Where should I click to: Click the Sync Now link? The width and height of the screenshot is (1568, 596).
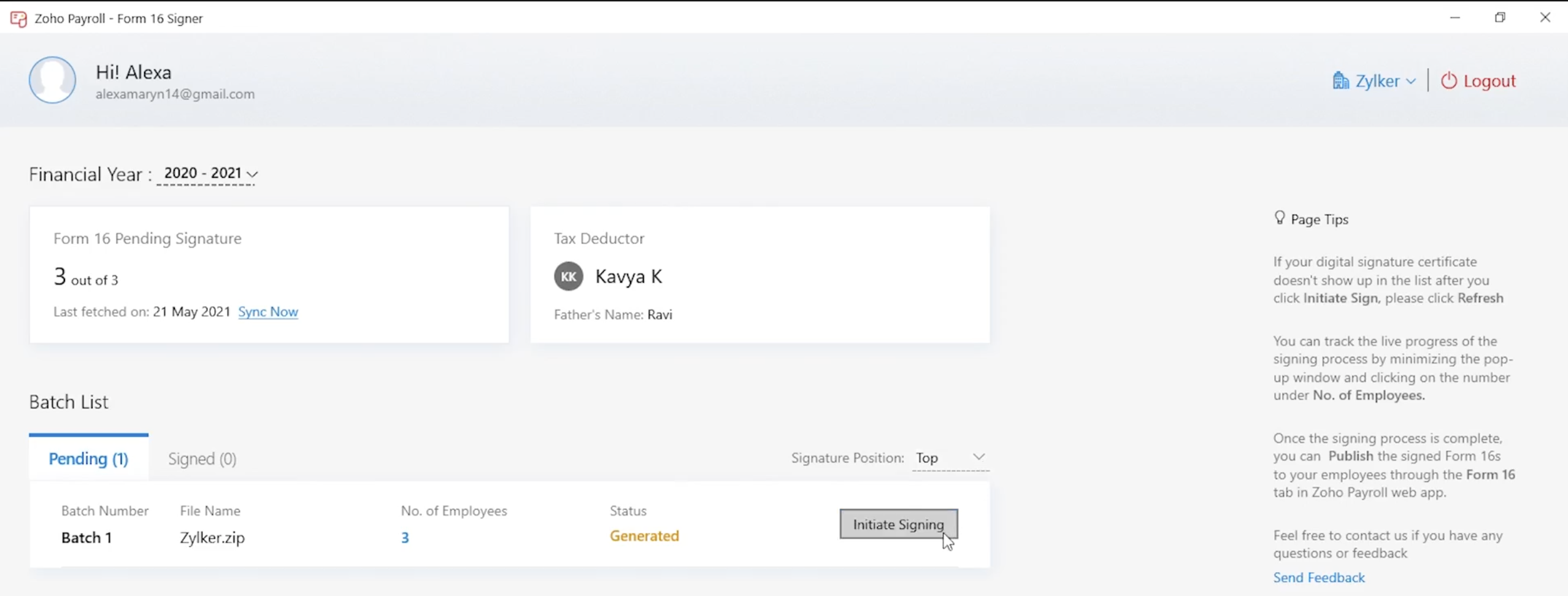268,311
